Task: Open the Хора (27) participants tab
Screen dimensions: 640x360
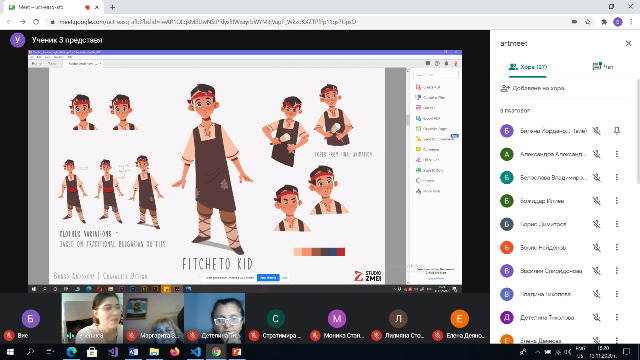Action: 528,67
